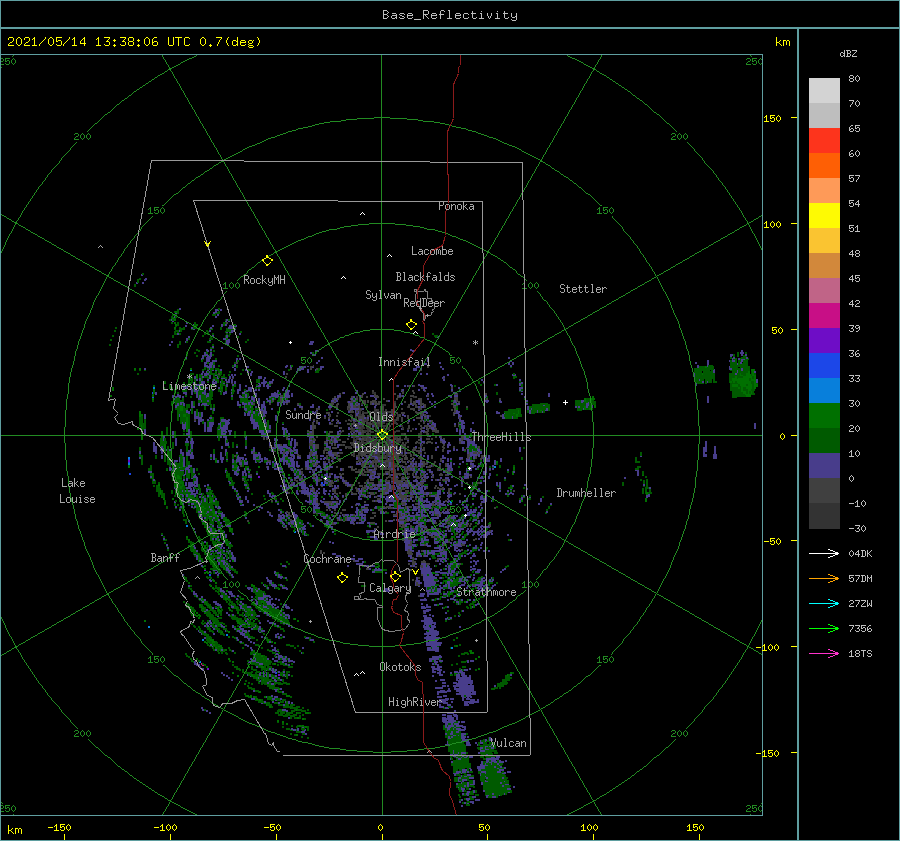Select the Banff label
The height and width of the screenshot is (841, 900).
(x=165, y=557)
